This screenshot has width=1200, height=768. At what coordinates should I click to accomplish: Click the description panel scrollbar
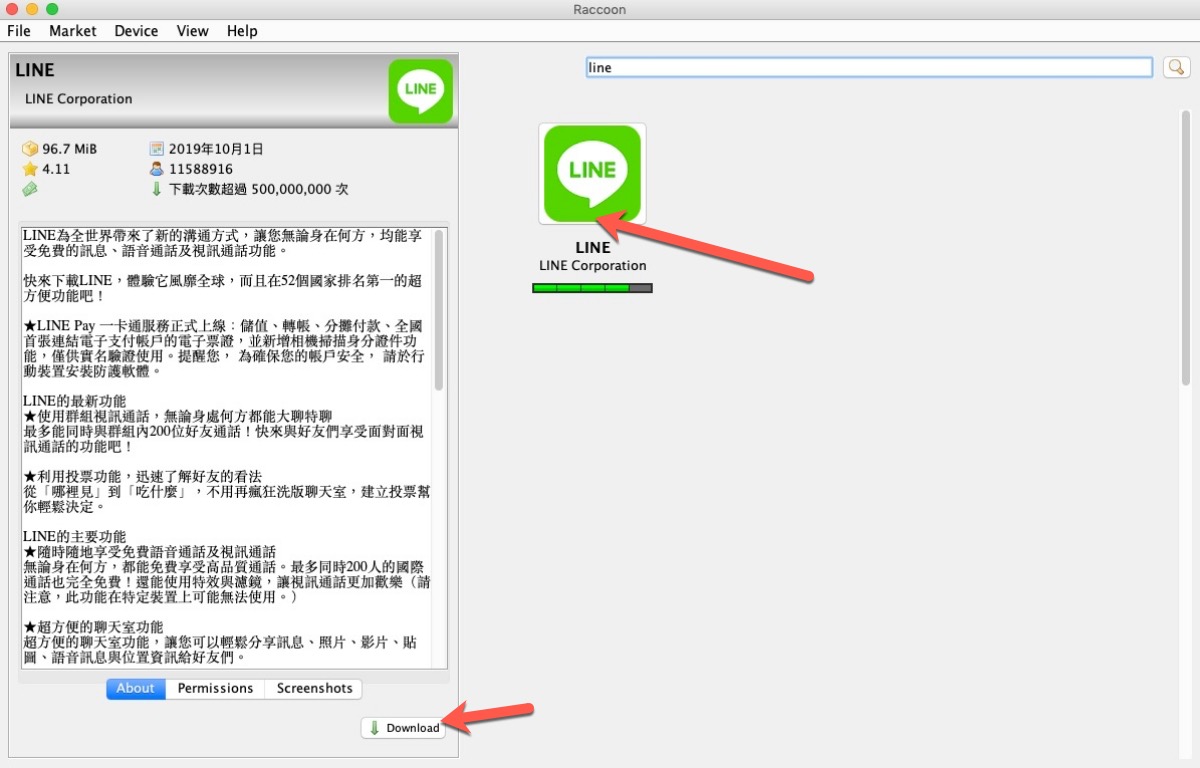(439, 310)
